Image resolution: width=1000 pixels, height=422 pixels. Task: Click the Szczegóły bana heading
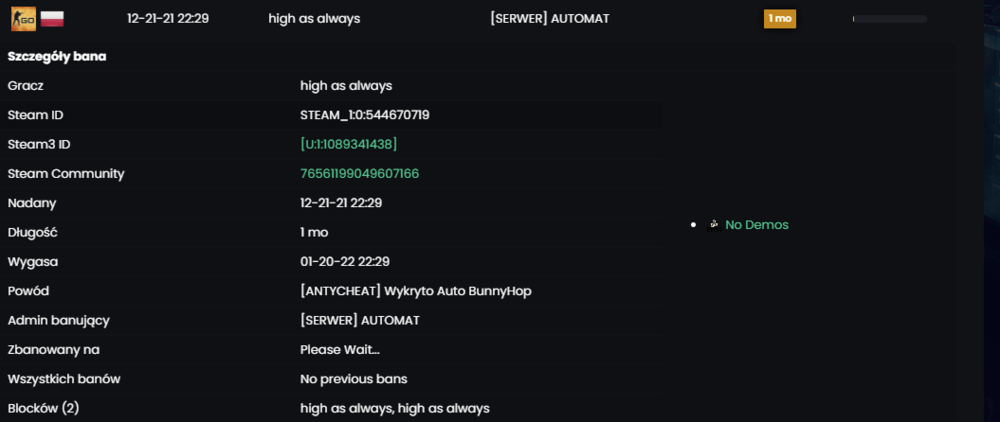57,57
